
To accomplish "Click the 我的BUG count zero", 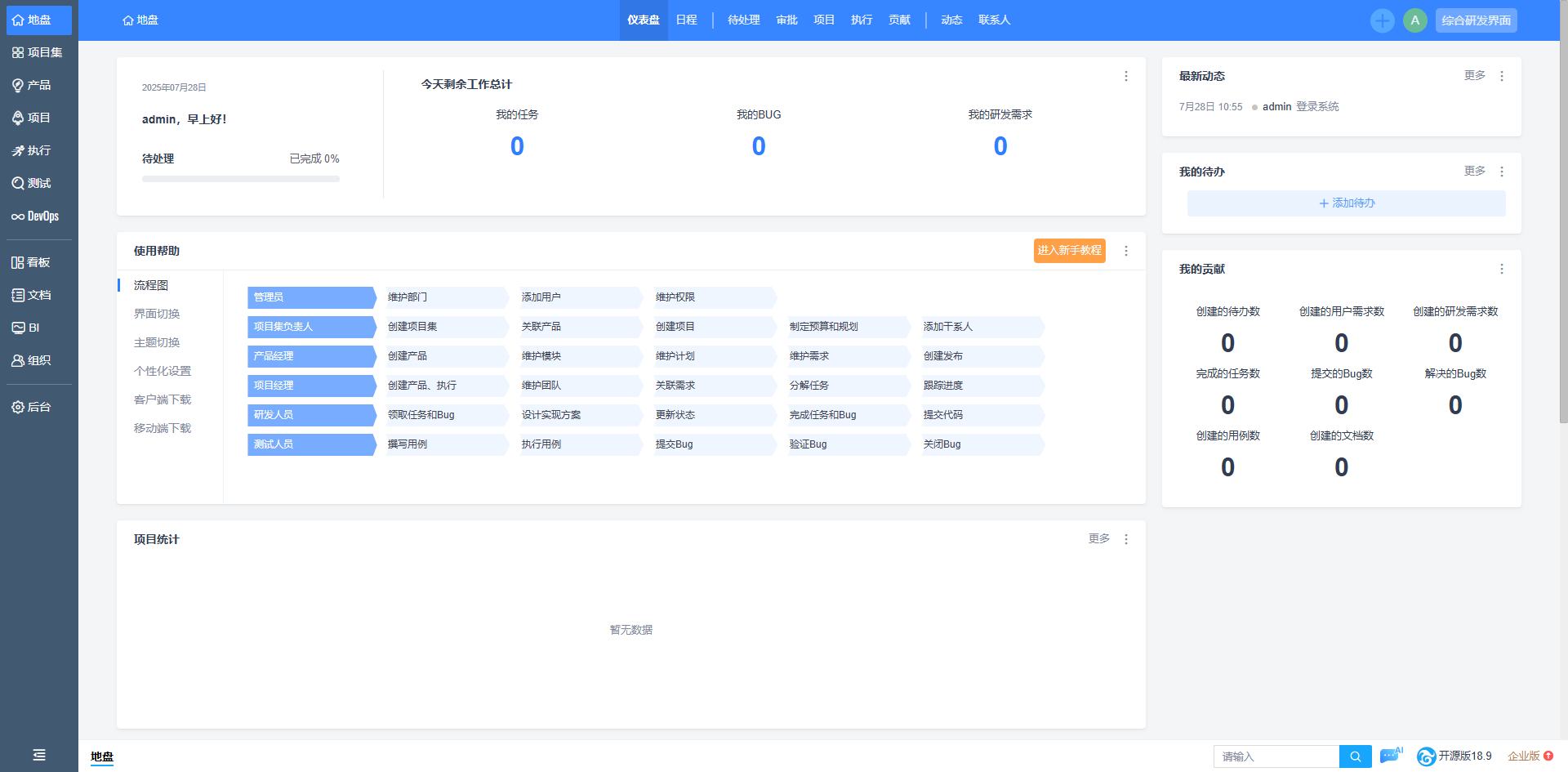I will (759, 146).
